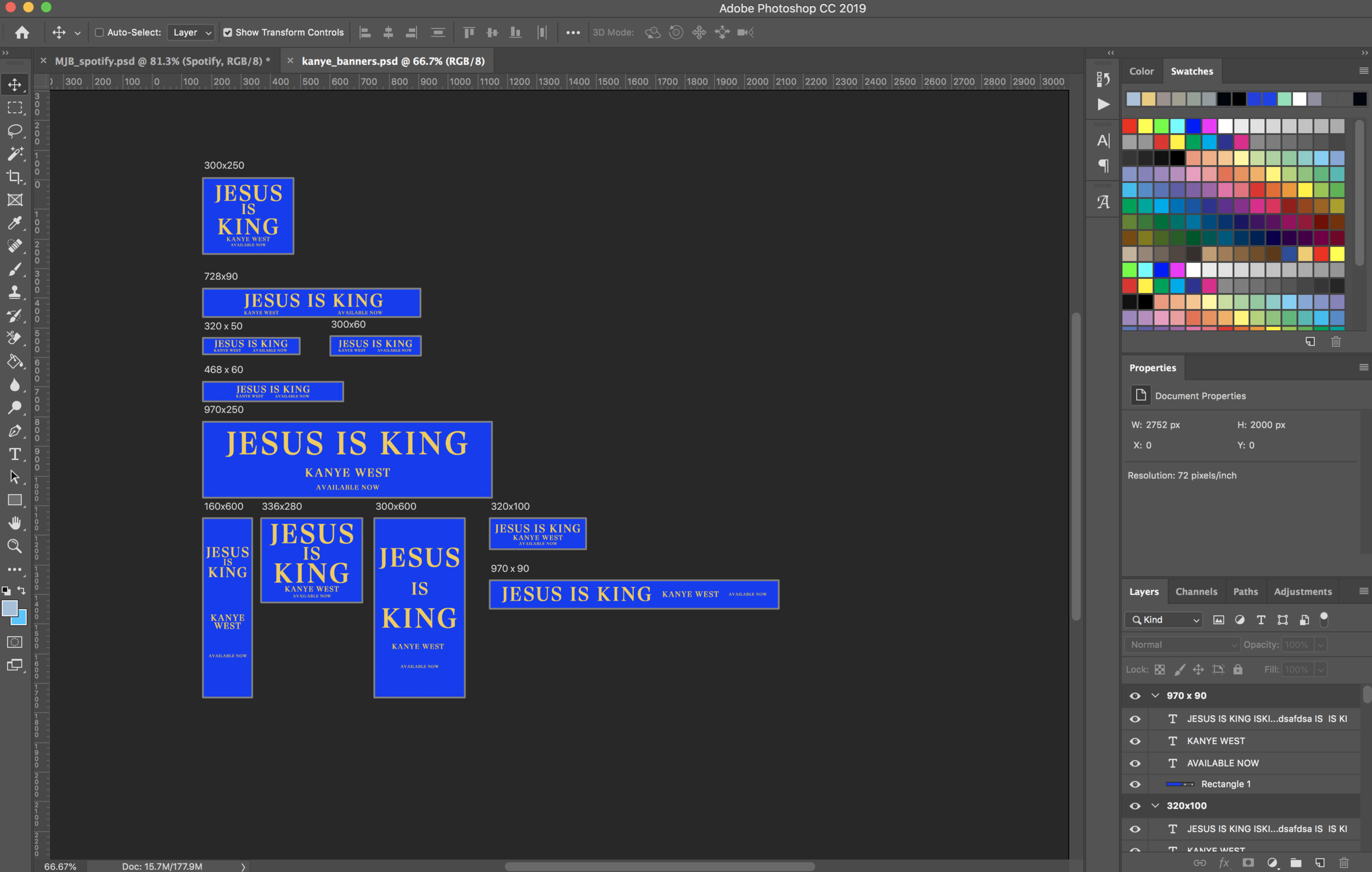Select the Rectangular Marquee tool

click(15, 108)
